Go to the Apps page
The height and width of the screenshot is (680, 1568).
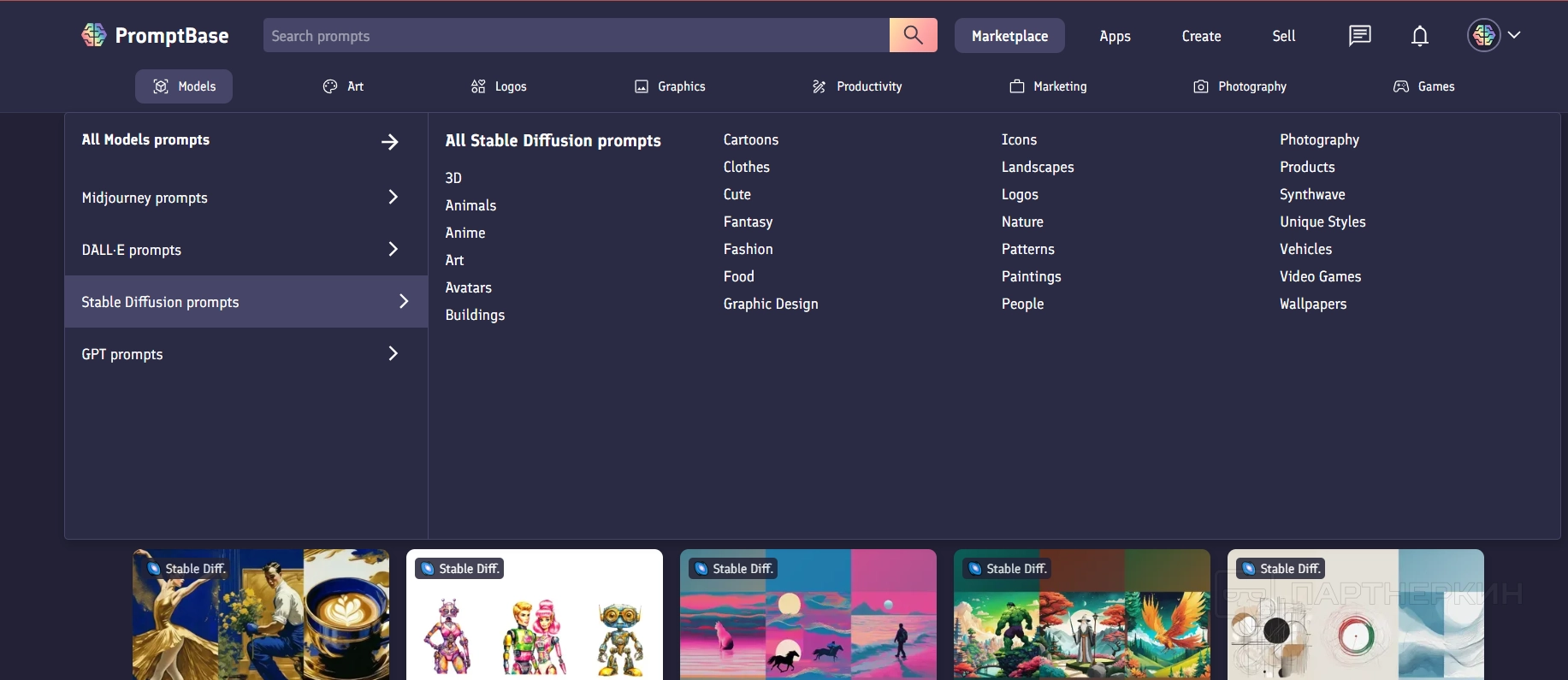point(1115,36)
